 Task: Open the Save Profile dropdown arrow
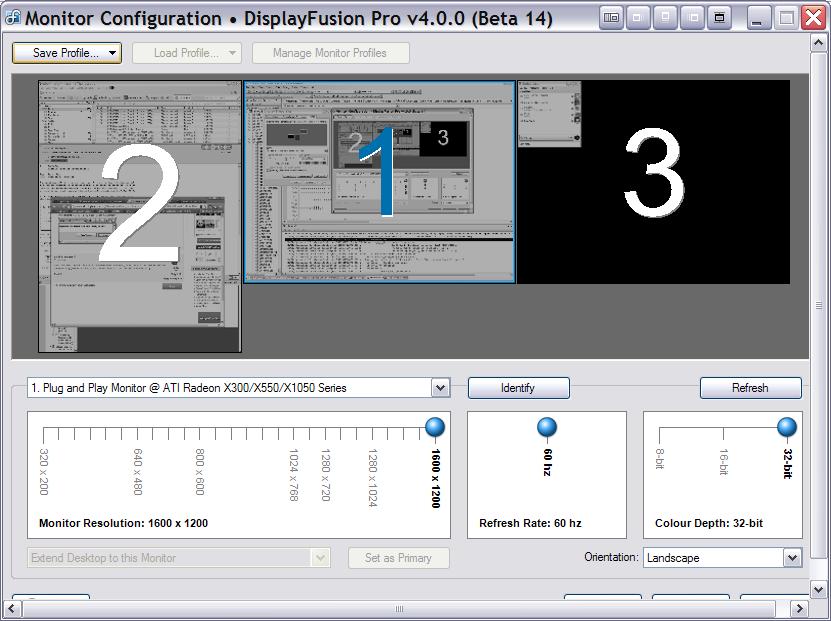pos(112,53)
